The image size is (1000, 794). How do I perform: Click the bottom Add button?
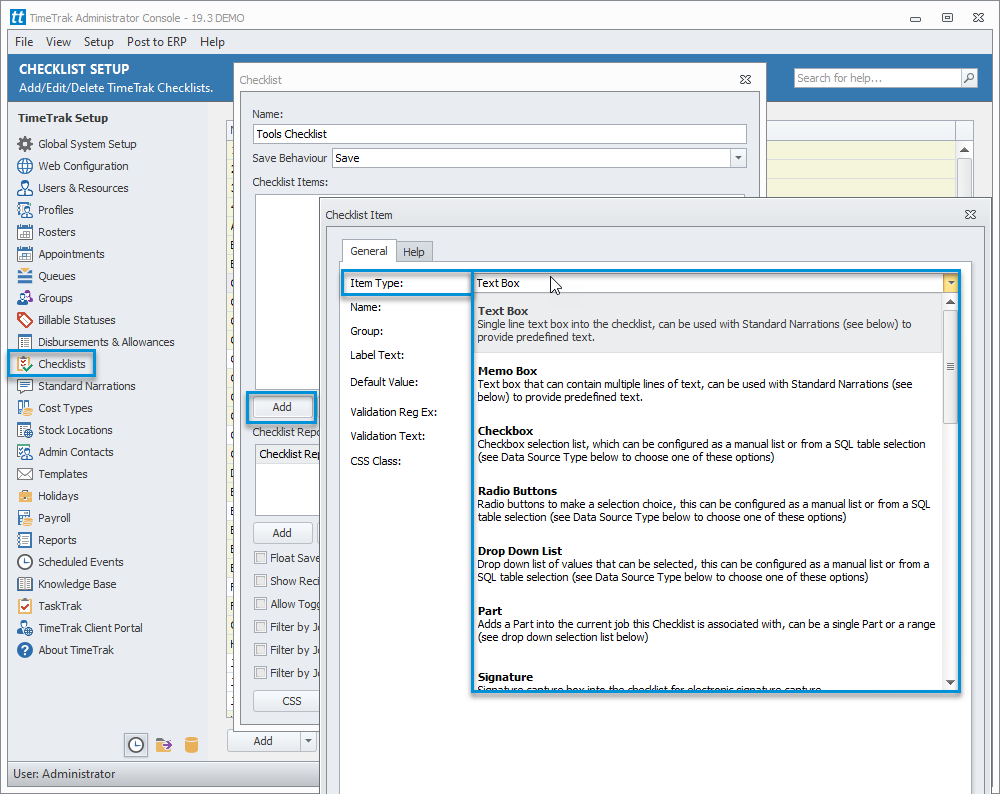tap(263, 741)
